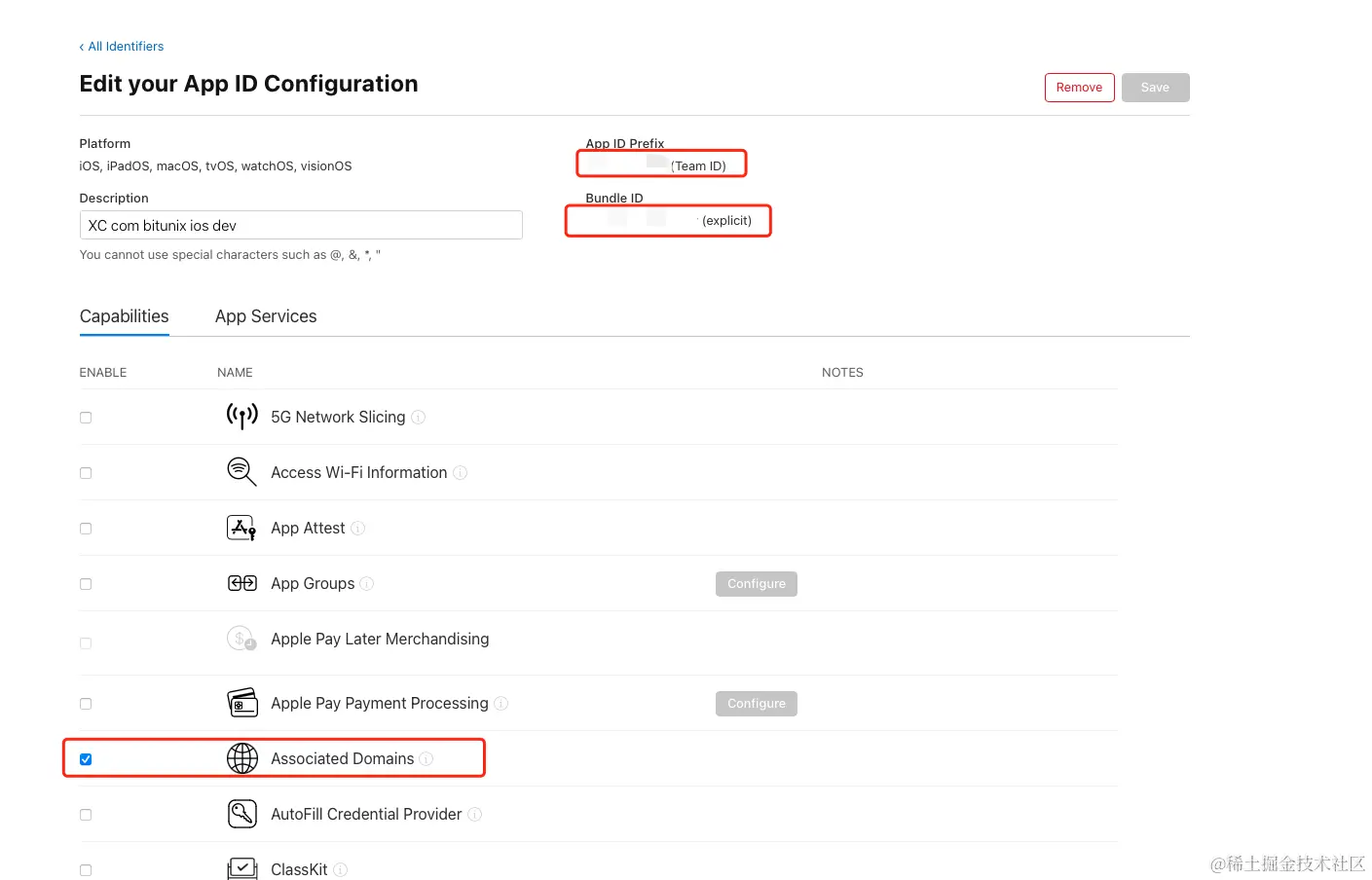
Task: Show info tooltip for Associated Domains
Action: pos(426,758)
